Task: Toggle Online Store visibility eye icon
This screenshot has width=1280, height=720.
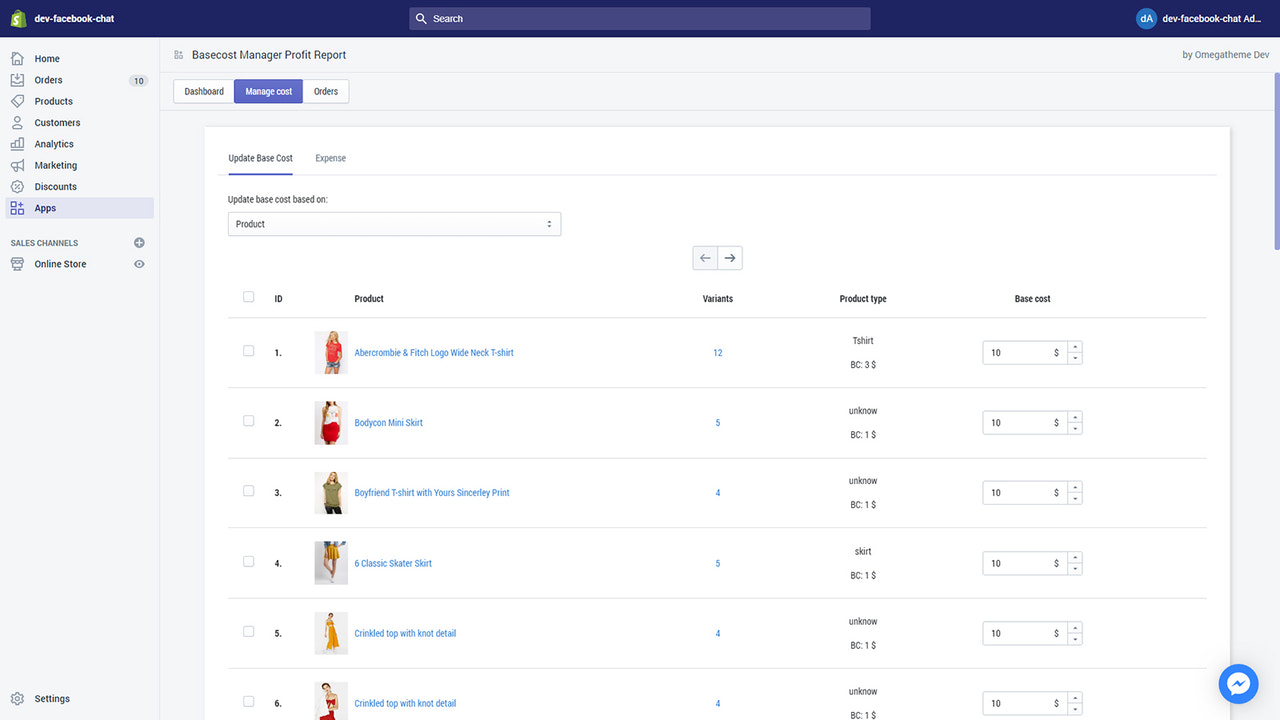Action: pos(140,263)
